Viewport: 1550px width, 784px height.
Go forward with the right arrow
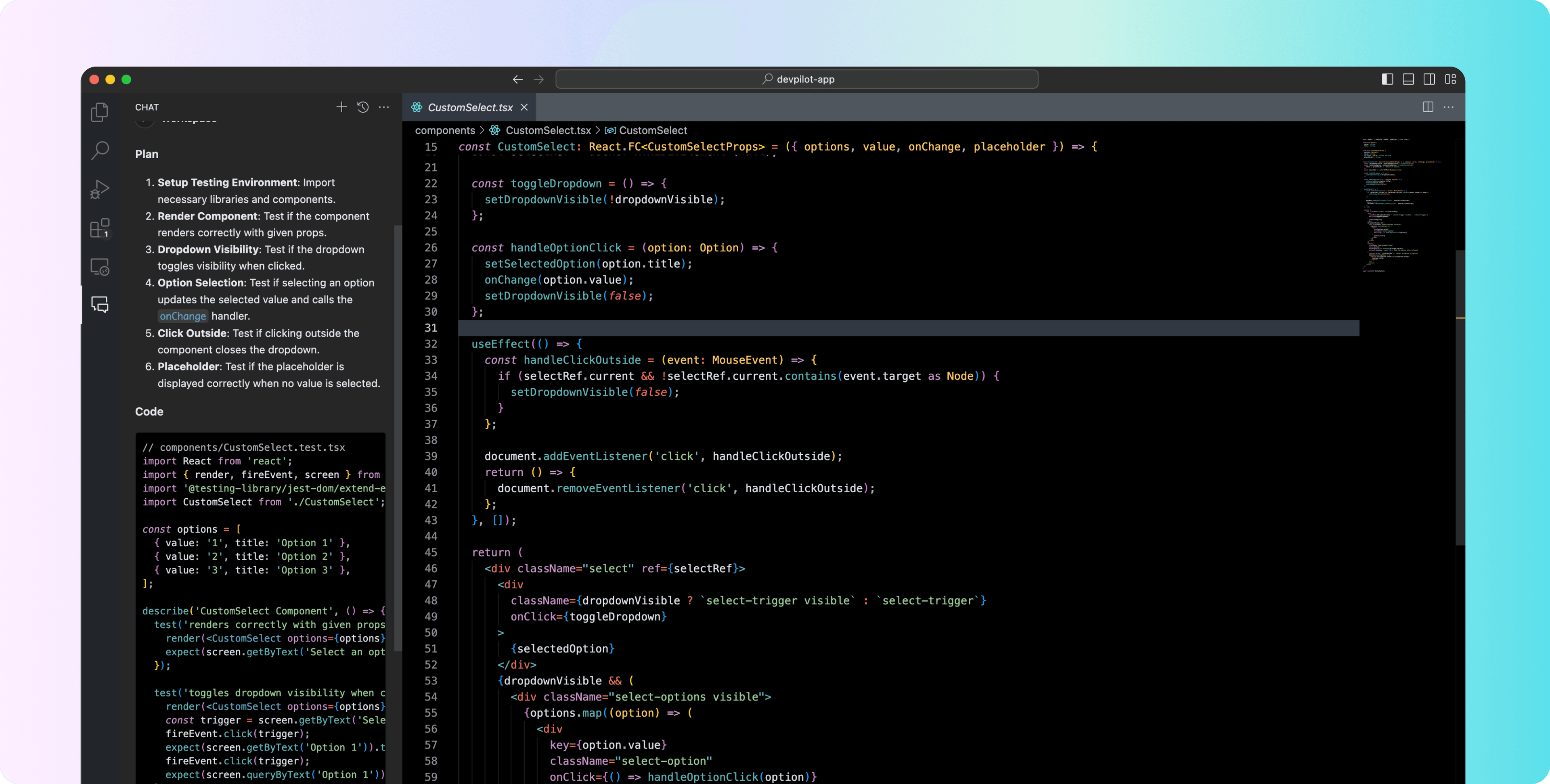tap(538, 79)
